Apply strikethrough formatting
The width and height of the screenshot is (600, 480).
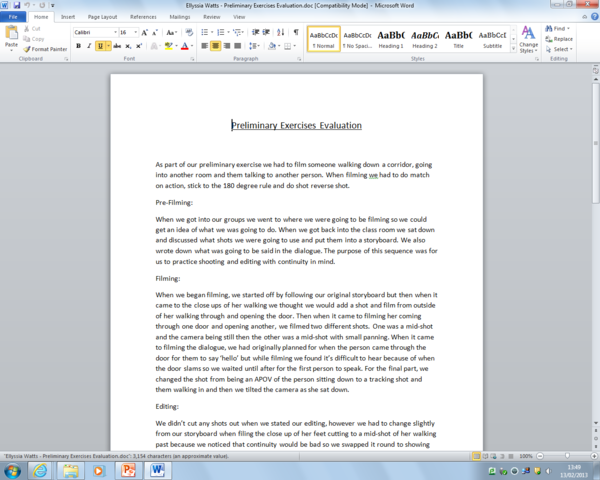117,46
